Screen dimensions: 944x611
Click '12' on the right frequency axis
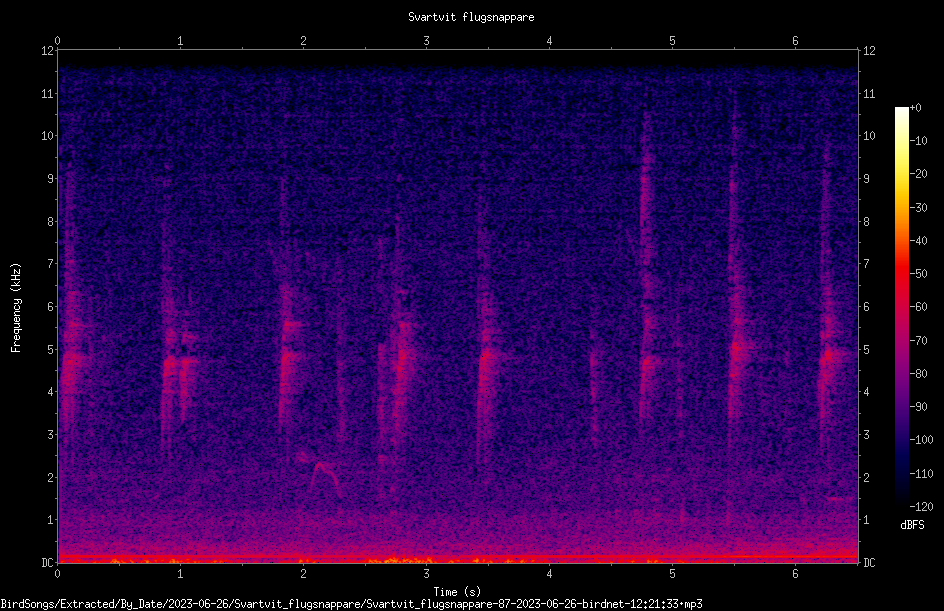[869, 51]
